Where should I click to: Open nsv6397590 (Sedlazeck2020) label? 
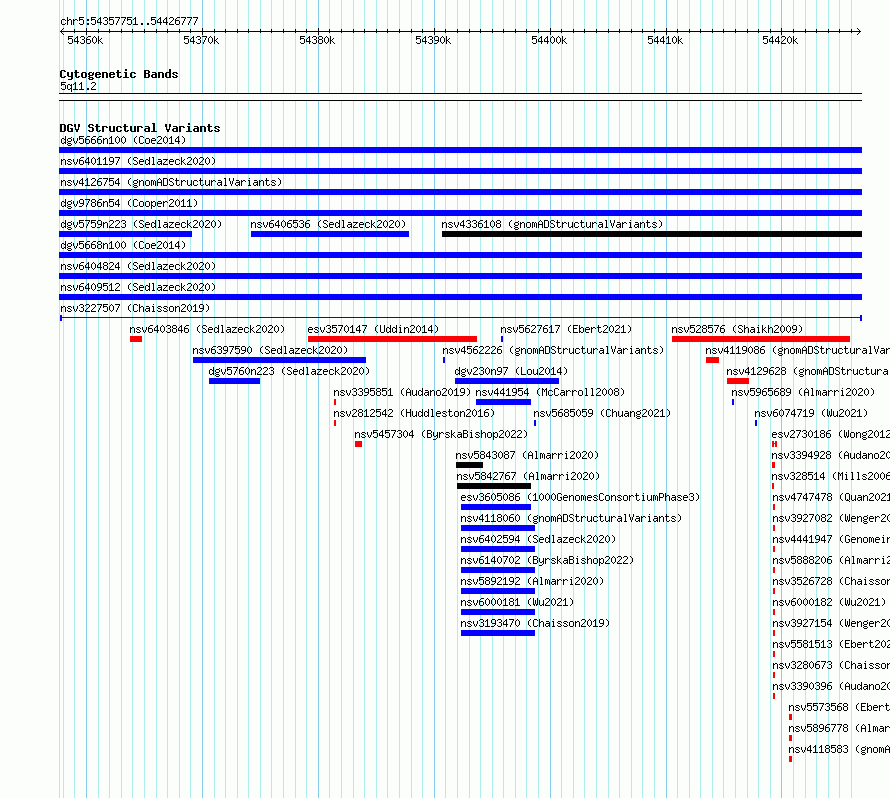270,350
